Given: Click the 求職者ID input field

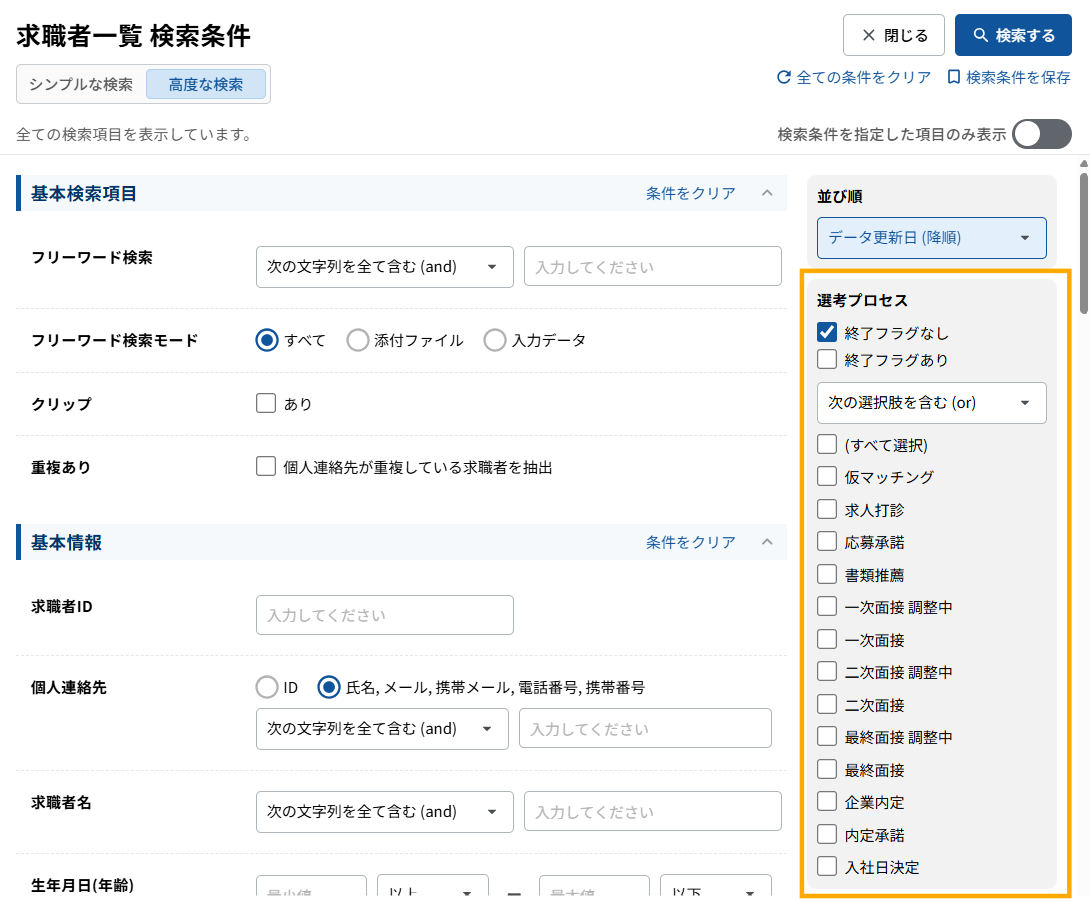Looking at the screenshot, I should 384,615.
